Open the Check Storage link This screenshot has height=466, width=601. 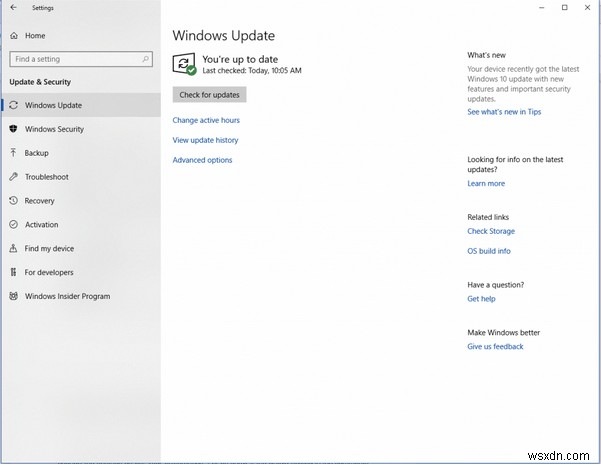point(491,231)
